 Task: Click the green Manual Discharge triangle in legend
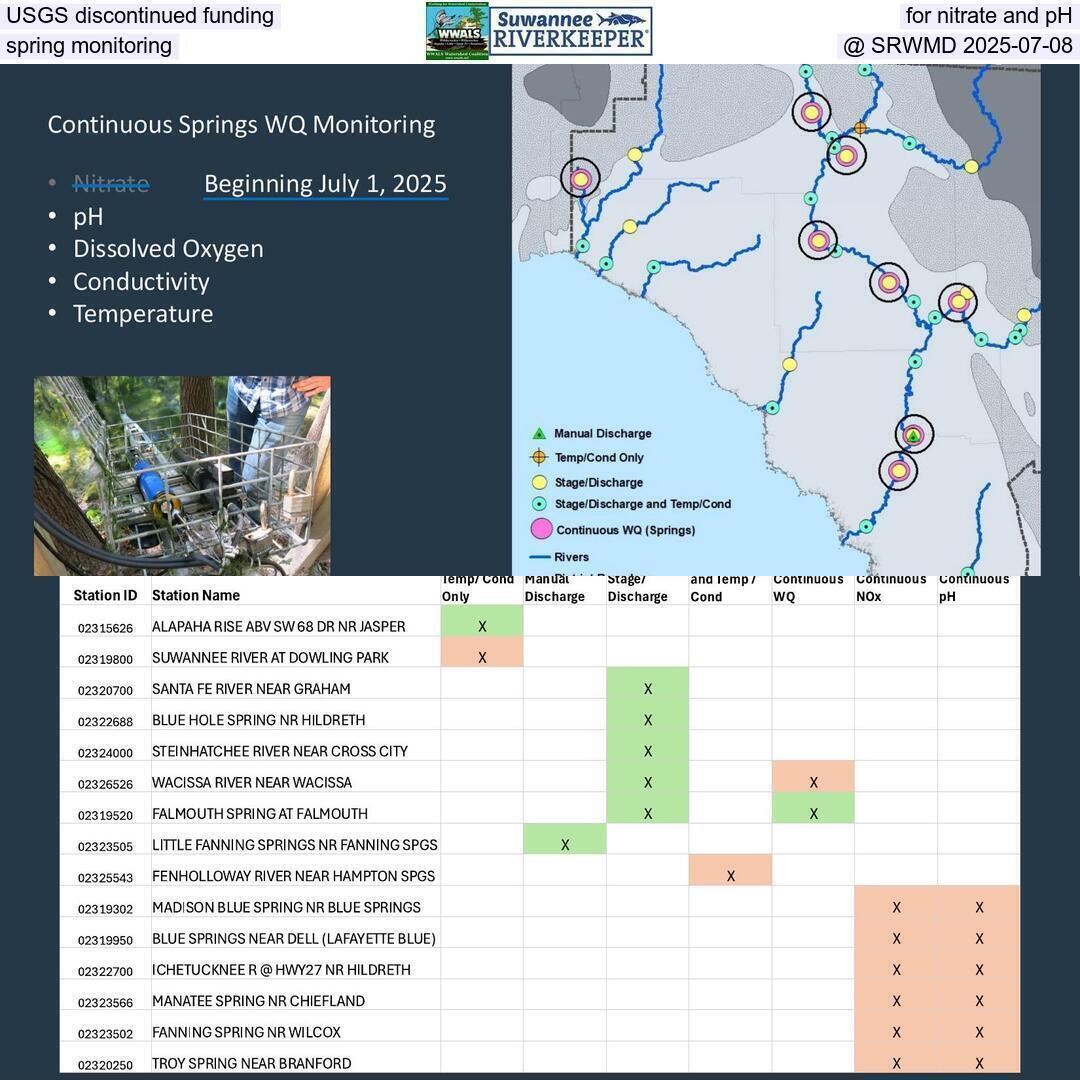(x=539, y=434)
